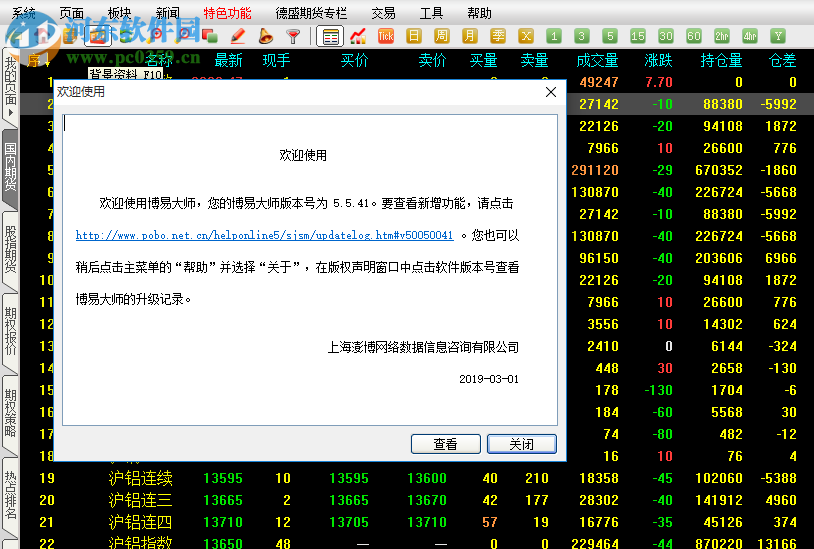Select the 5-minute period icon
This screenshot has width=814, height=549.
610,36
